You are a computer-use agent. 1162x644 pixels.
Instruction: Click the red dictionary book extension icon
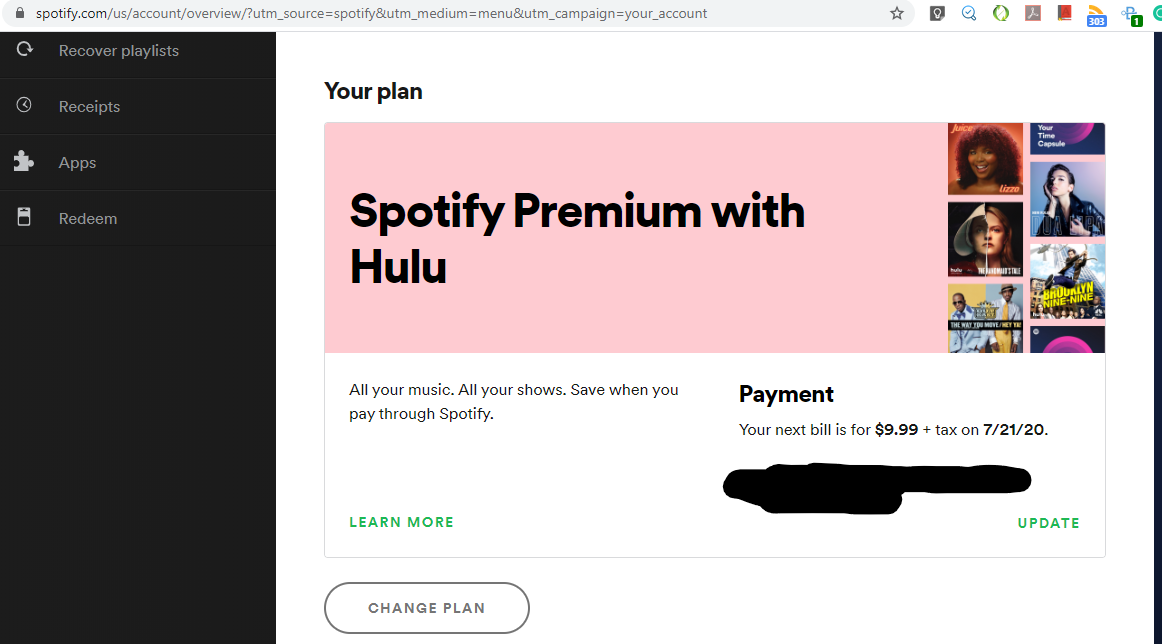point(1065,14)
